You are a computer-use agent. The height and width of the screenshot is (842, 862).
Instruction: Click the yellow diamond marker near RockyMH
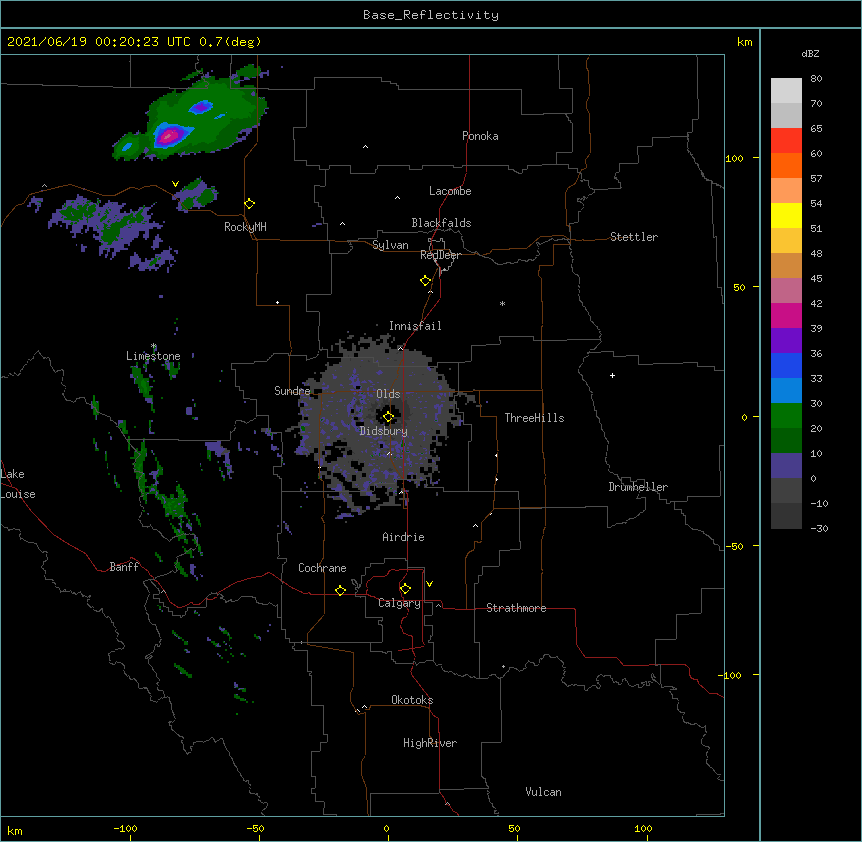pyautogui.click(x=250, y=204)
